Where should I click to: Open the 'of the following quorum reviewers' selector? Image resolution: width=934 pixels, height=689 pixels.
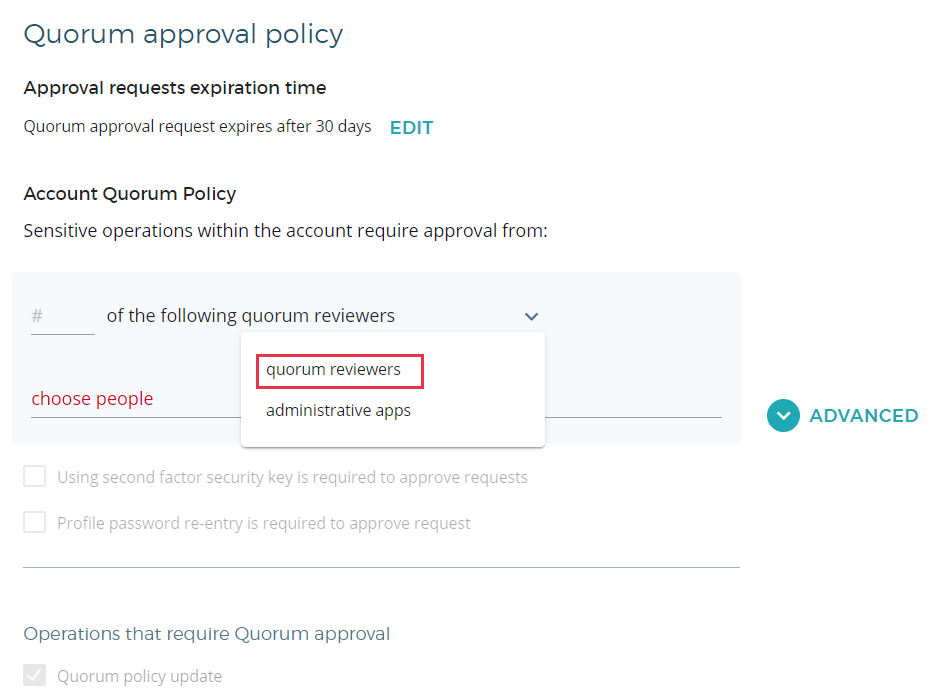coord(250,316)
